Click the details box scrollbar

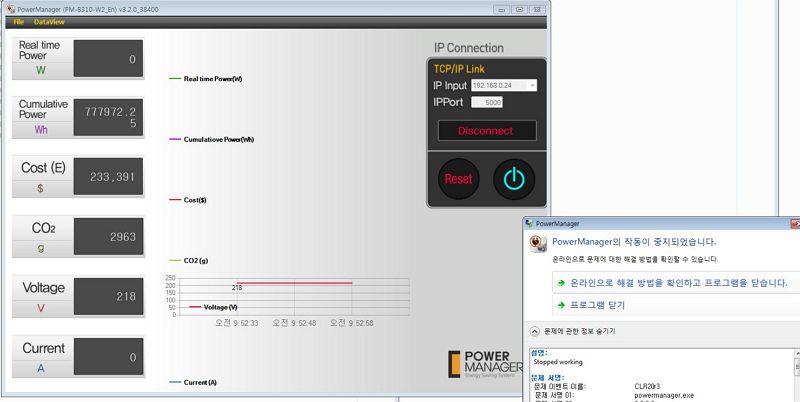click(797, 375)
